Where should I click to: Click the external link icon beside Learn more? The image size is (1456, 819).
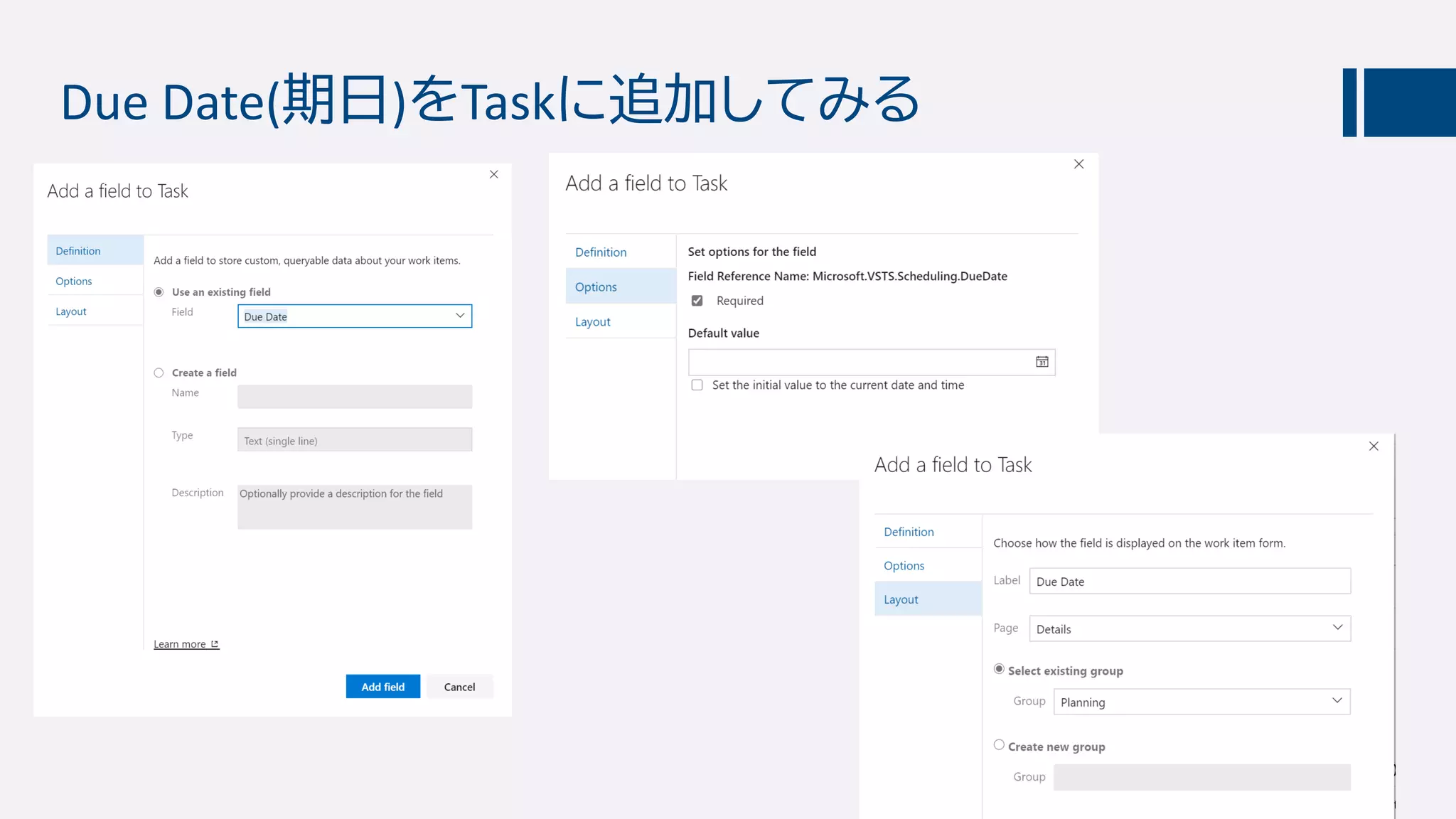[x=215, y=644]
